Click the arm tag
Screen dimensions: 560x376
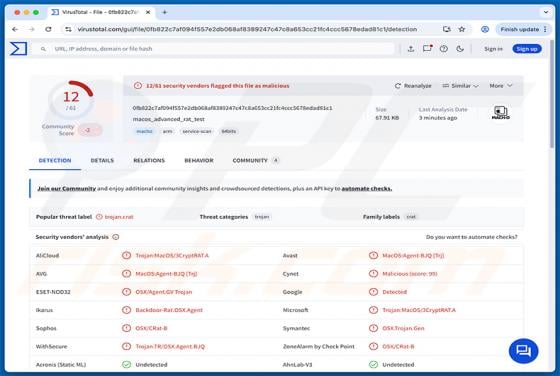tap(168, 131)
